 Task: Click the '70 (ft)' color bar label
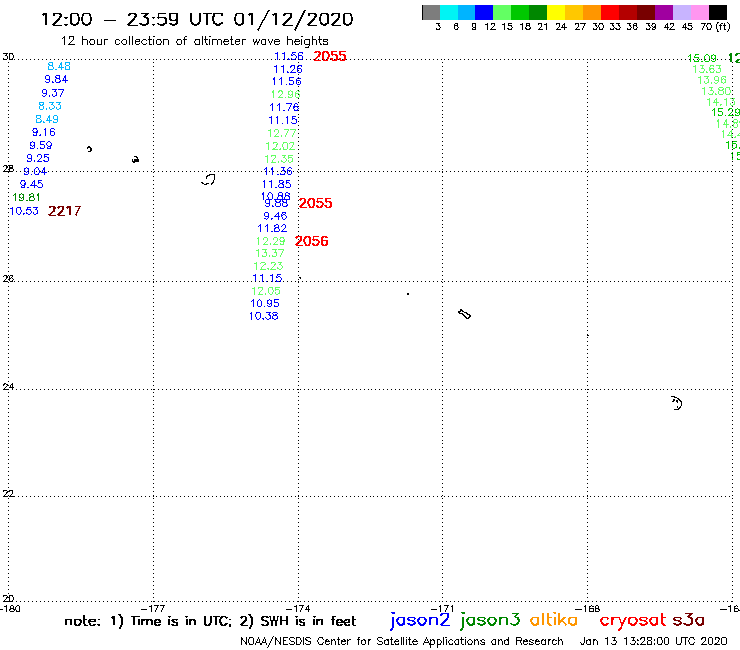pos(715,26)
